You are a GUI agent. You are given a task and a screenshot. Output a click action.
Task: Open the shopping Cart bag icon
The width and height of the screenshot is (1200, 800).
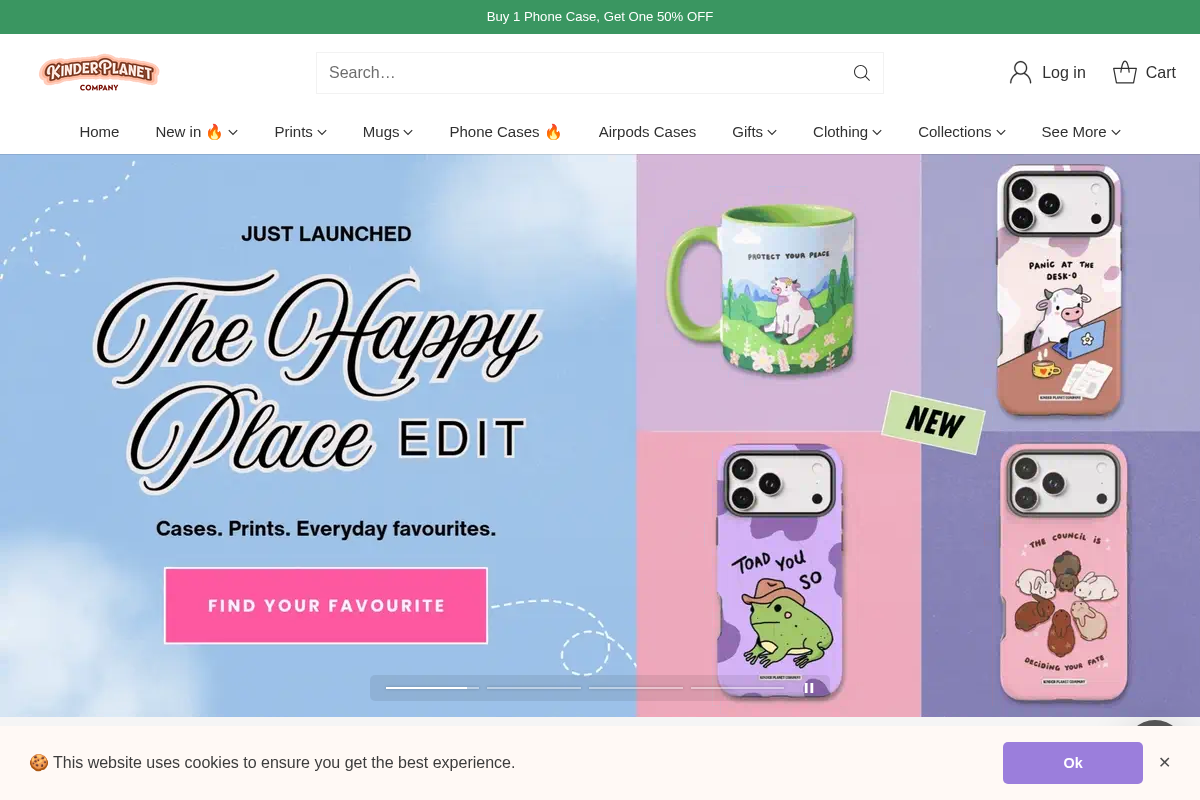point(1124,72)
